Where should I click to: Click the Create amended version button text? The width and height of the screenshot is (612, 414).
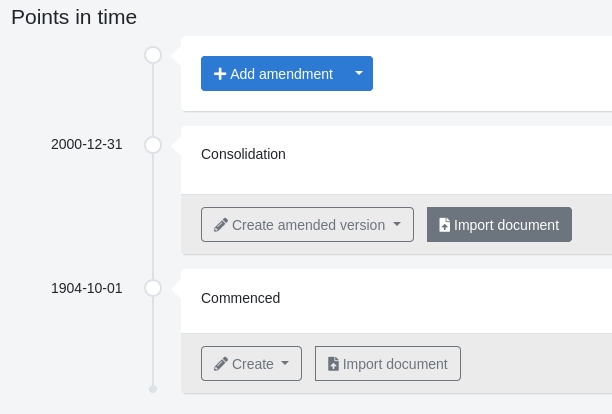308,225
